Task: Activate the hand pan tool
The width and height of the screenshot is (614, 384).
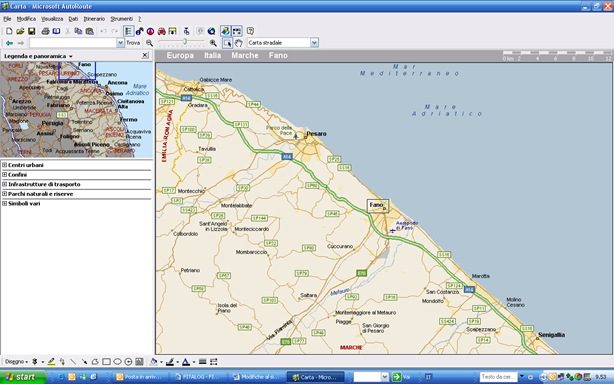Action: pyautogui.click(x=238, y=43)
